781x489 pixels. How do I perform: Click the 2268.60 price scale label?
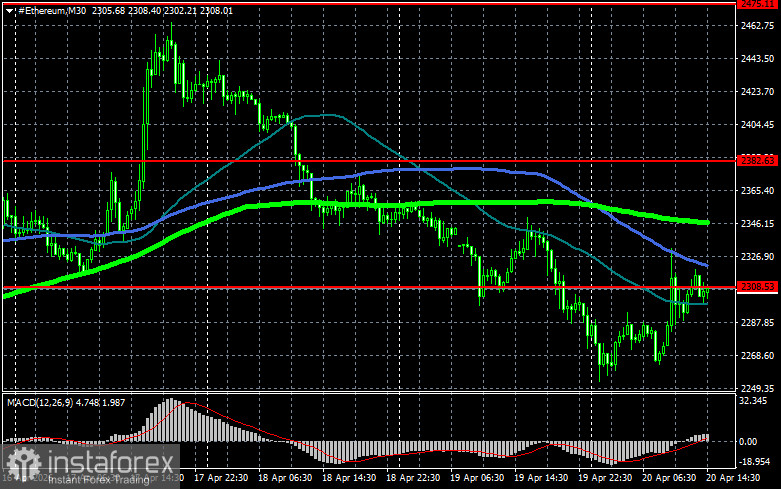coord(757,356)
